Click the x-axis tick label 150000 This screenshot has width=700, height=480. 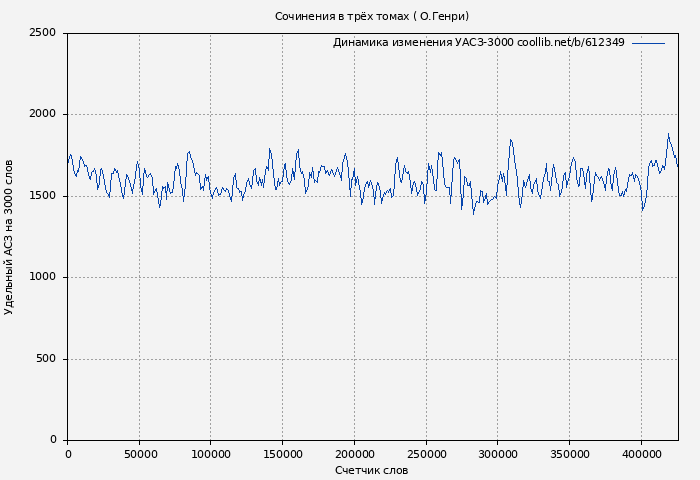pyautogui.click(x=282, y=455)
